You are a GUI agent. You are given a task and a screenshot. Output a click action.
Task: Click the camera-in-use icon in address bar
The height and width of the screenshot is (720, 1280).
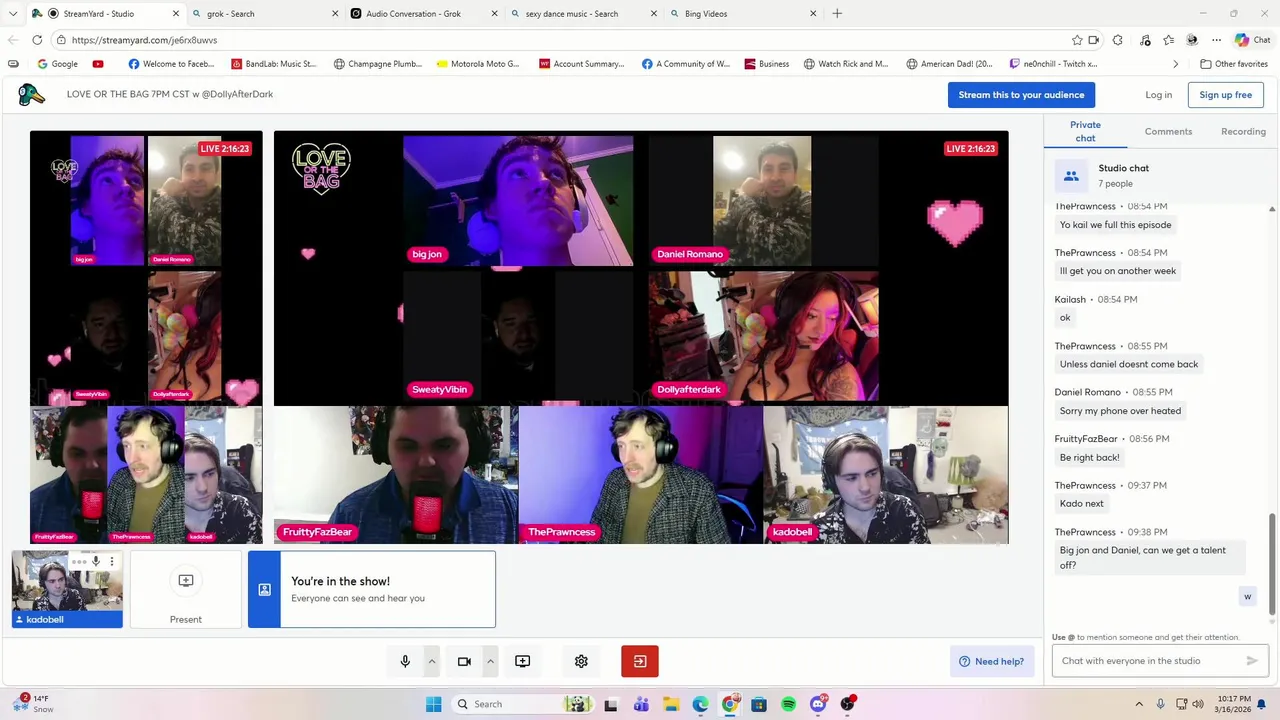coord(1094,40)
